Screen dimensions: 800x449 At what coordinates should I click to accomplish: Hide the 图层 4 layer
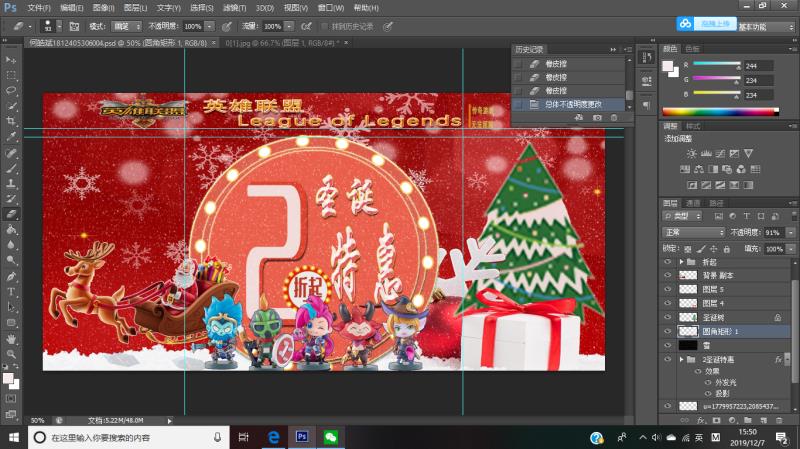tap(667, 303)
